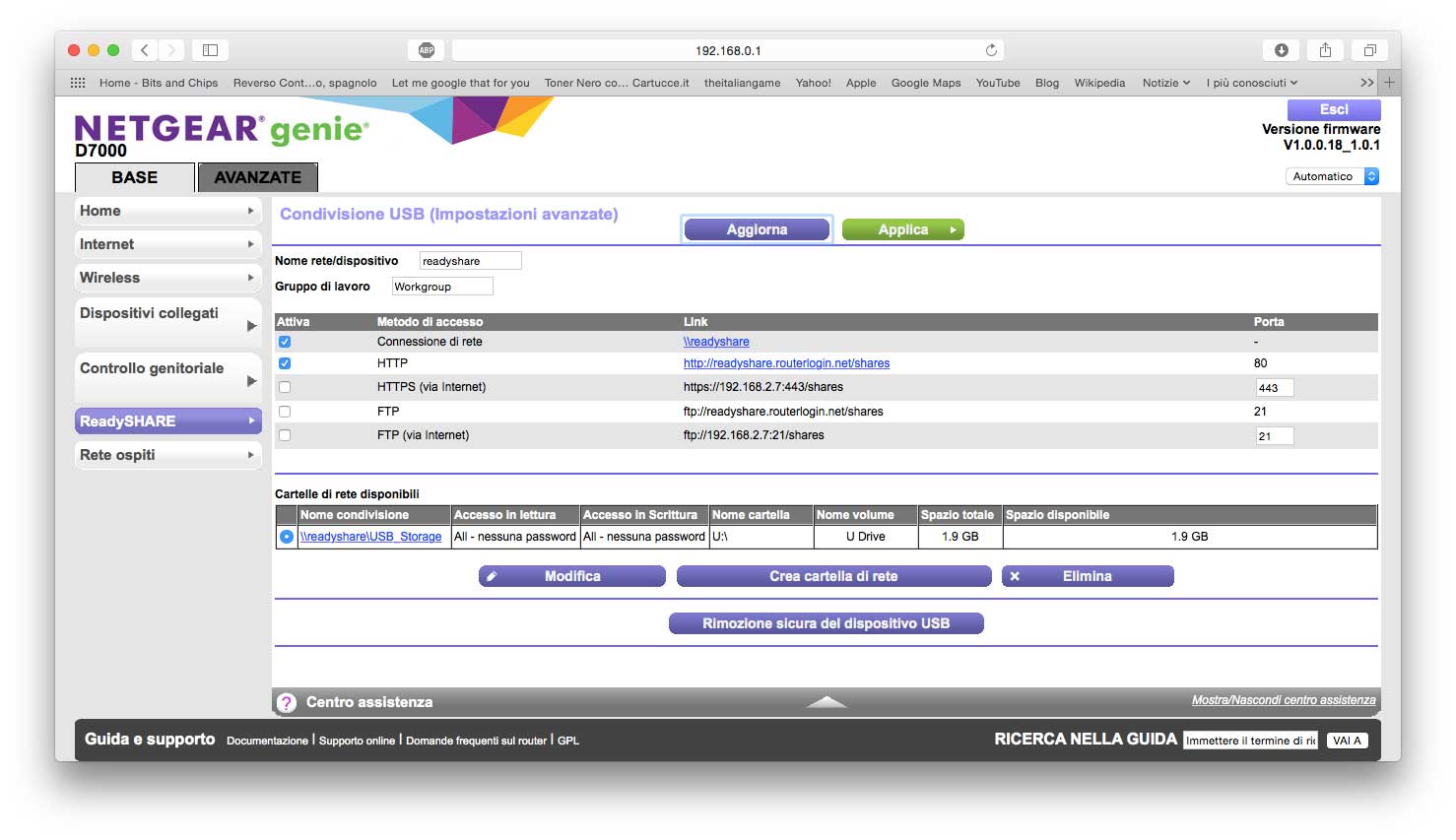Click the Modifica button
1456x840 pixels.
(x=572, y=576)
